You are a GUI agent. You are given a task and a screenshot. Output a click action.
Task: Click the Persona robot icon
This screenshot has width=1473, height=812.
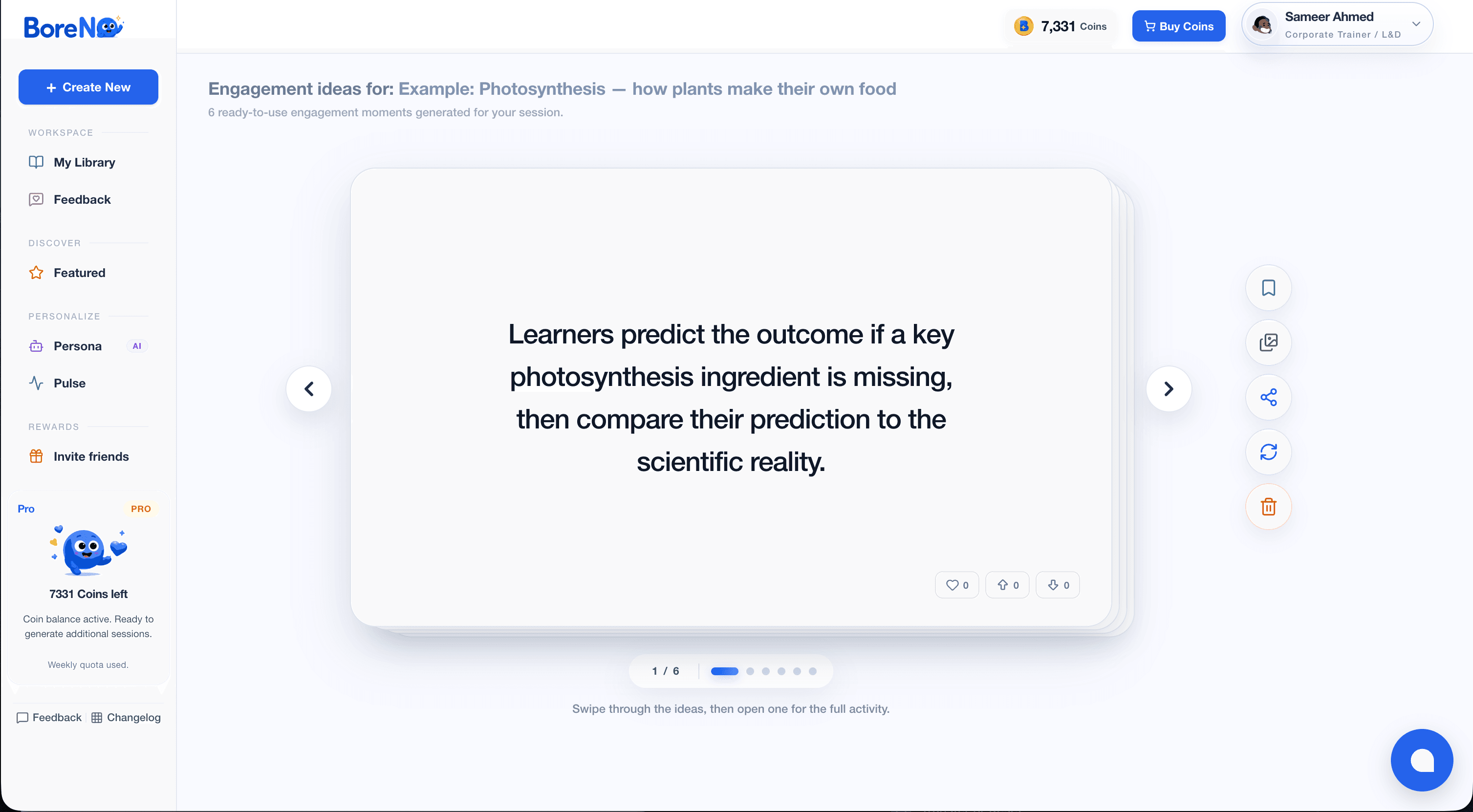[36, 346]
